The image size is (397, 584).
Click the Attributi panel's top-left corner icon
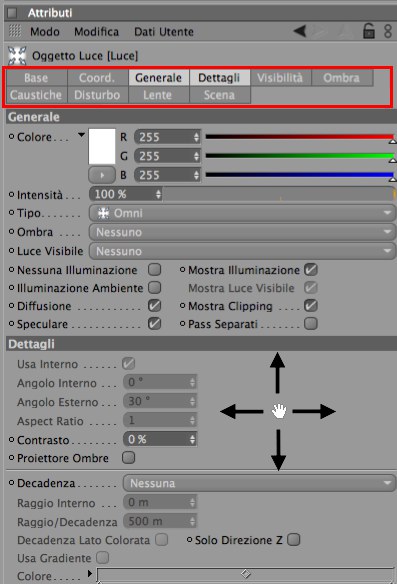pyautogui.click(x=12, y=13)
